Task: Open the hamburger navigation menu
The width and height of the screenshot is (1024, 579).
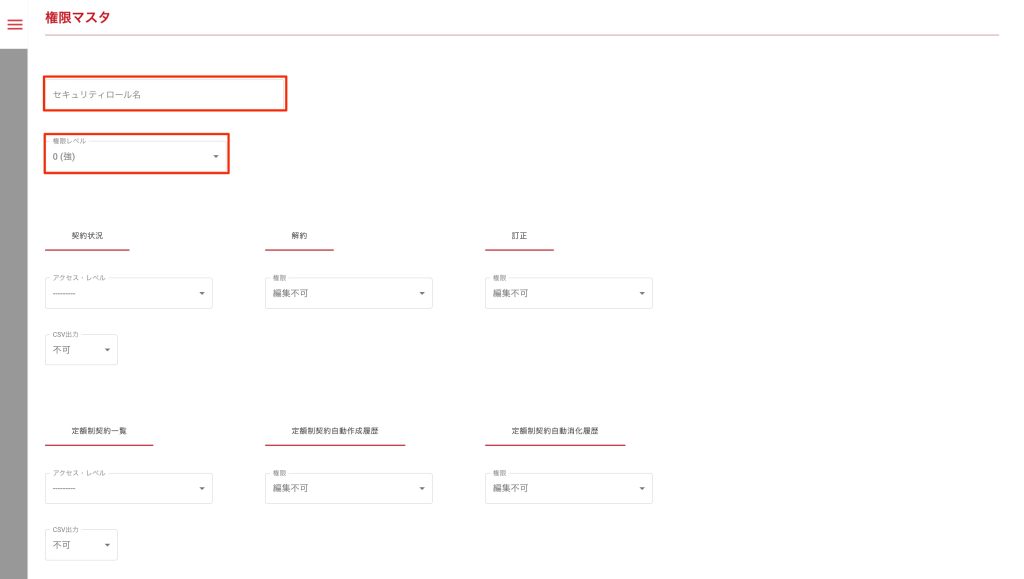Action: pos(15,25)
